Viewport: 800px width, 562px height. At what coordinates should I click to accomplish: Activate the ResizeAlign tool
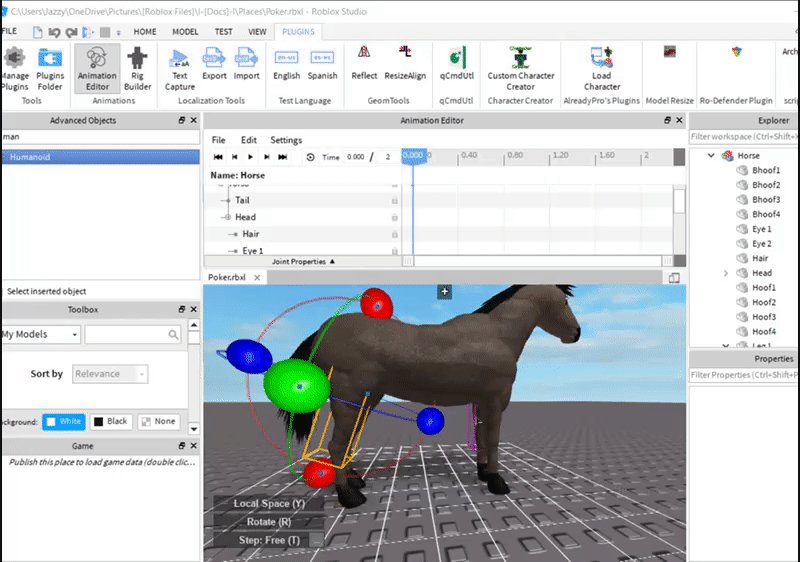[x=405, y=63]
